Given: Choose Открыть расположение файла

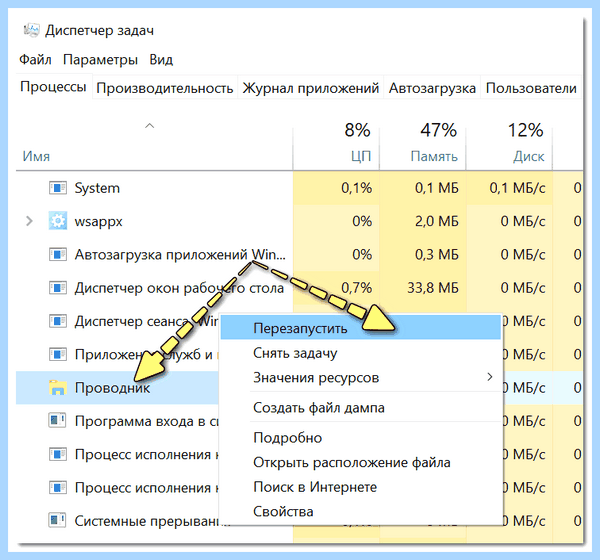Looking at the screenshot, I should (361, 462).
